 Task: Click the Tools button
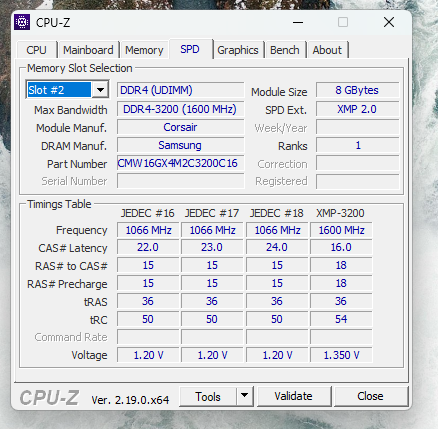pyautogui.click(x=208, y=396)
